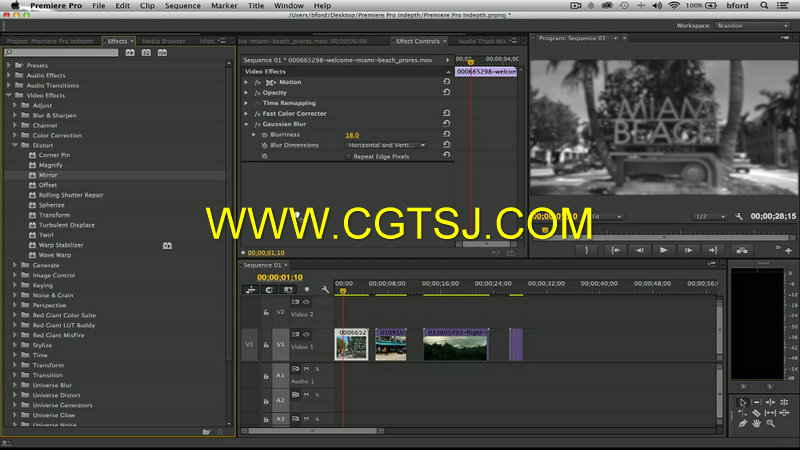Image resolution: width=800 pixels, height=450 pixels.
Task: Go to In point in Program Monitor
Action: click(x=615, y=250)
